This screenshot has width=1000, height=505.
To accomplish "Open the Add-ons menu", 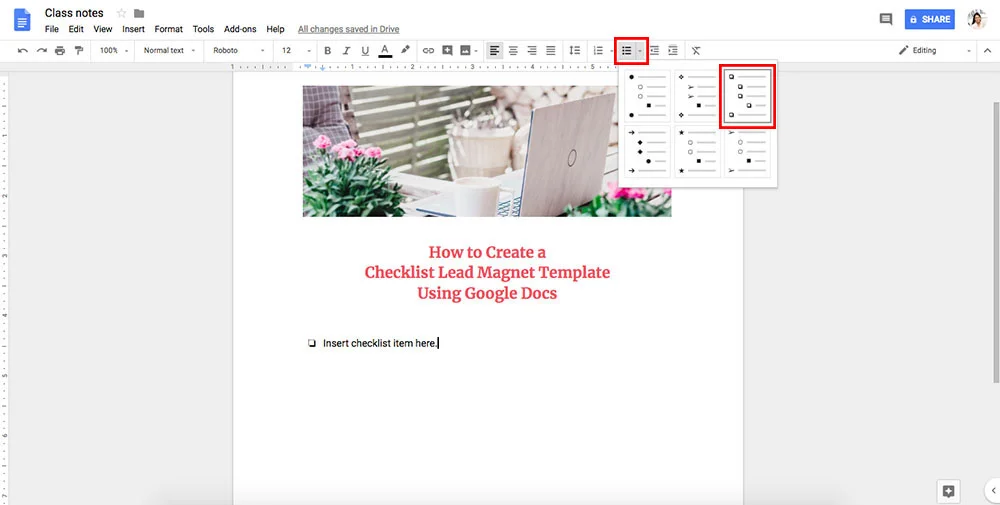I will tap(240, 29).
